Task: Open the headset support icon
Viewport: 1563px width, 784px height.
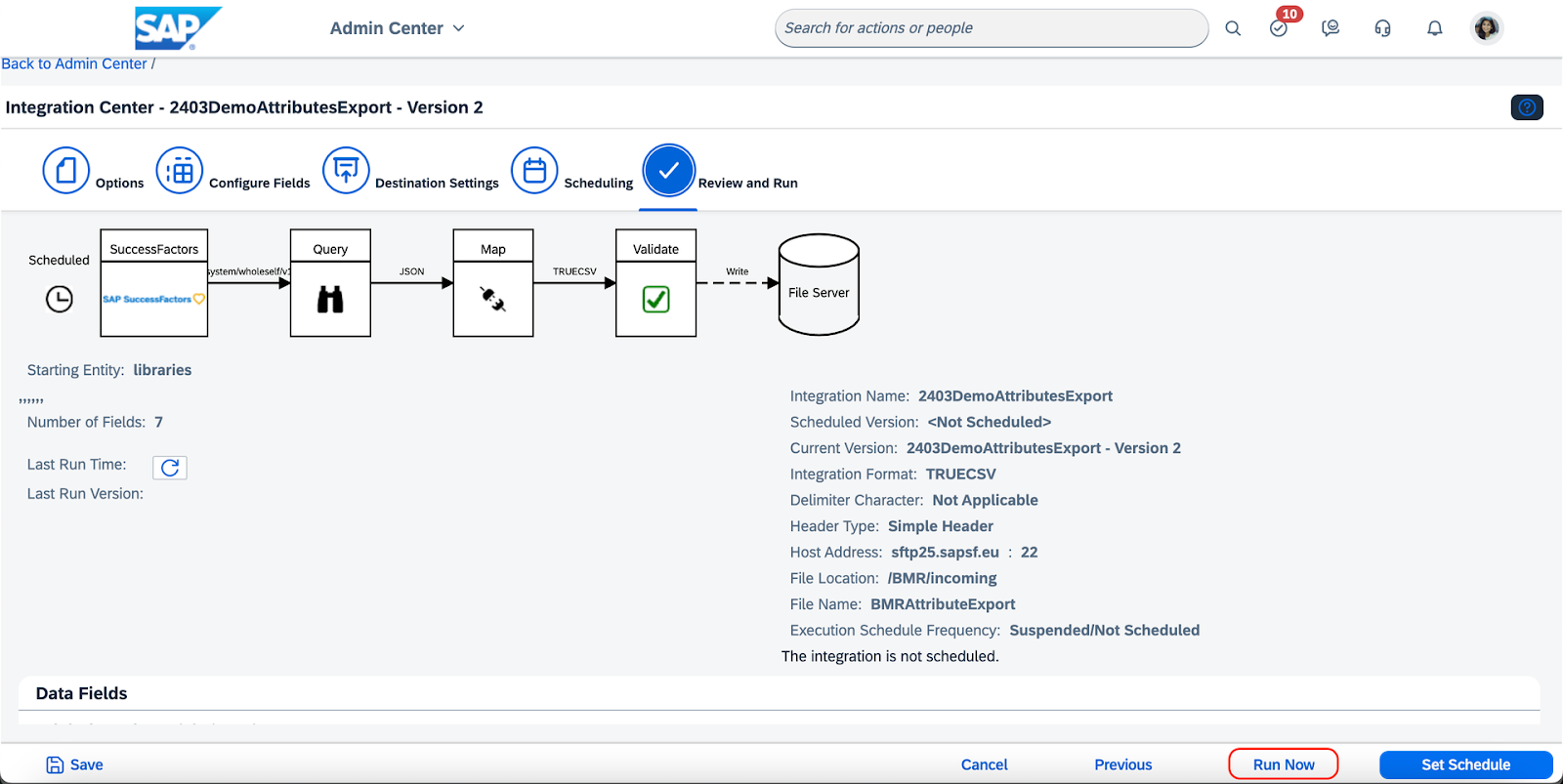Action: point(1382,28)
